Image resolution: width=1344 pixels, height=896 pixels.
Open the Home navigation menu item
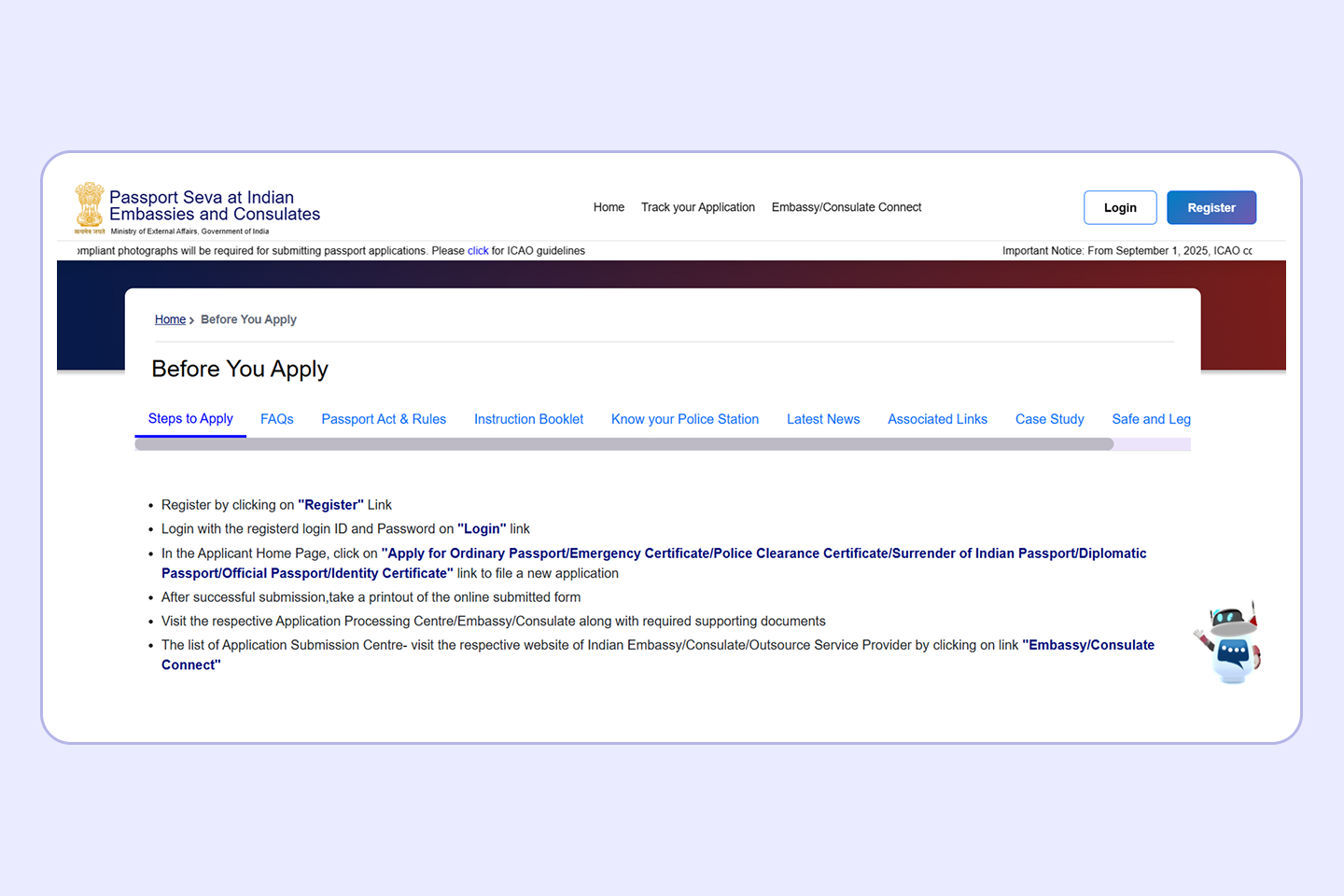click(x=609, y=207)
